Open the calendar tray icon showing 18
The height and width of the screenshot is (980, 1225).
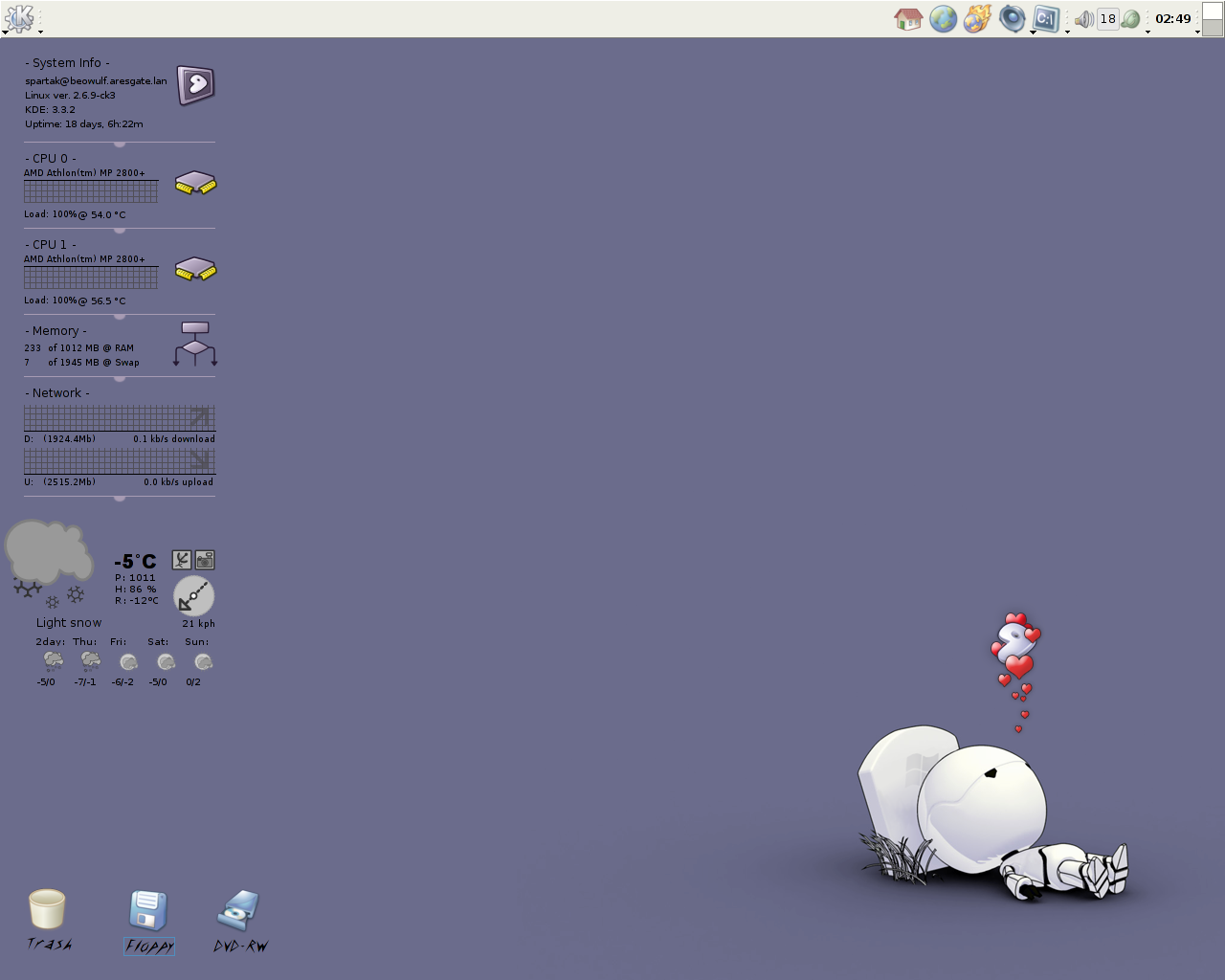click(1107, 18)
